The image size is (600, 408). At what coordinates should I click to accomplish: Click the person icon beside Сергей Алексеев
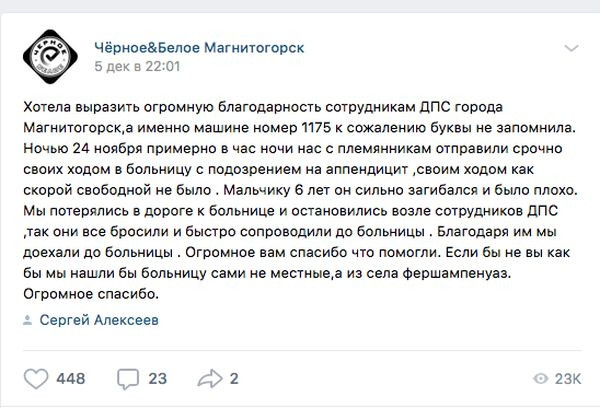[28, 320]
